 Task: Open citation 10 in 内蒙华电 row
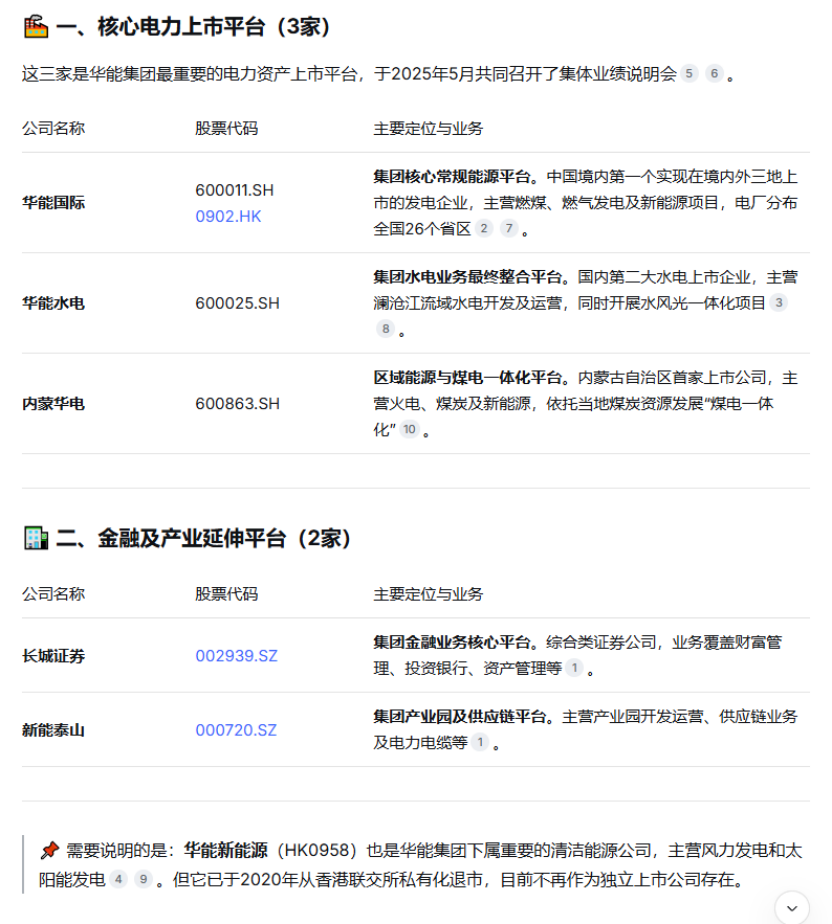pos(410,430)
